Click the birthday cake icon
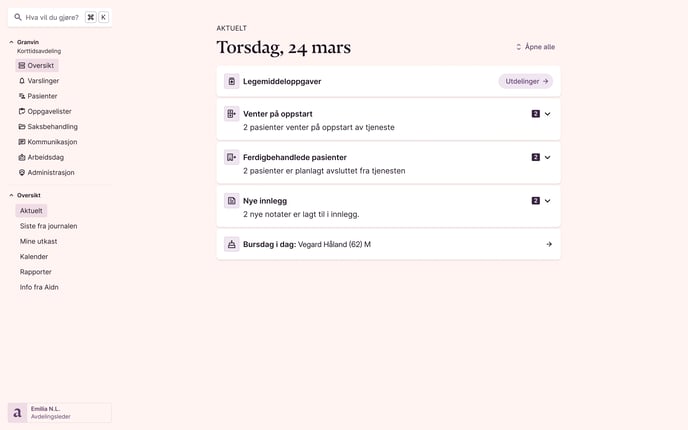The height and width of the screenshot is (430, 688). (232, 244)
